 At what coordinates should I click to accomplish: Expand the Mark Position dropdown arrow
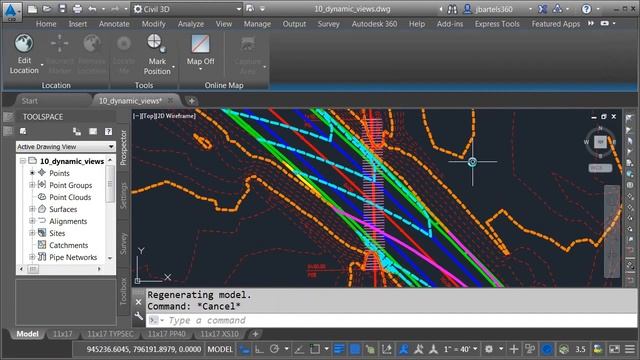(173, 67)
